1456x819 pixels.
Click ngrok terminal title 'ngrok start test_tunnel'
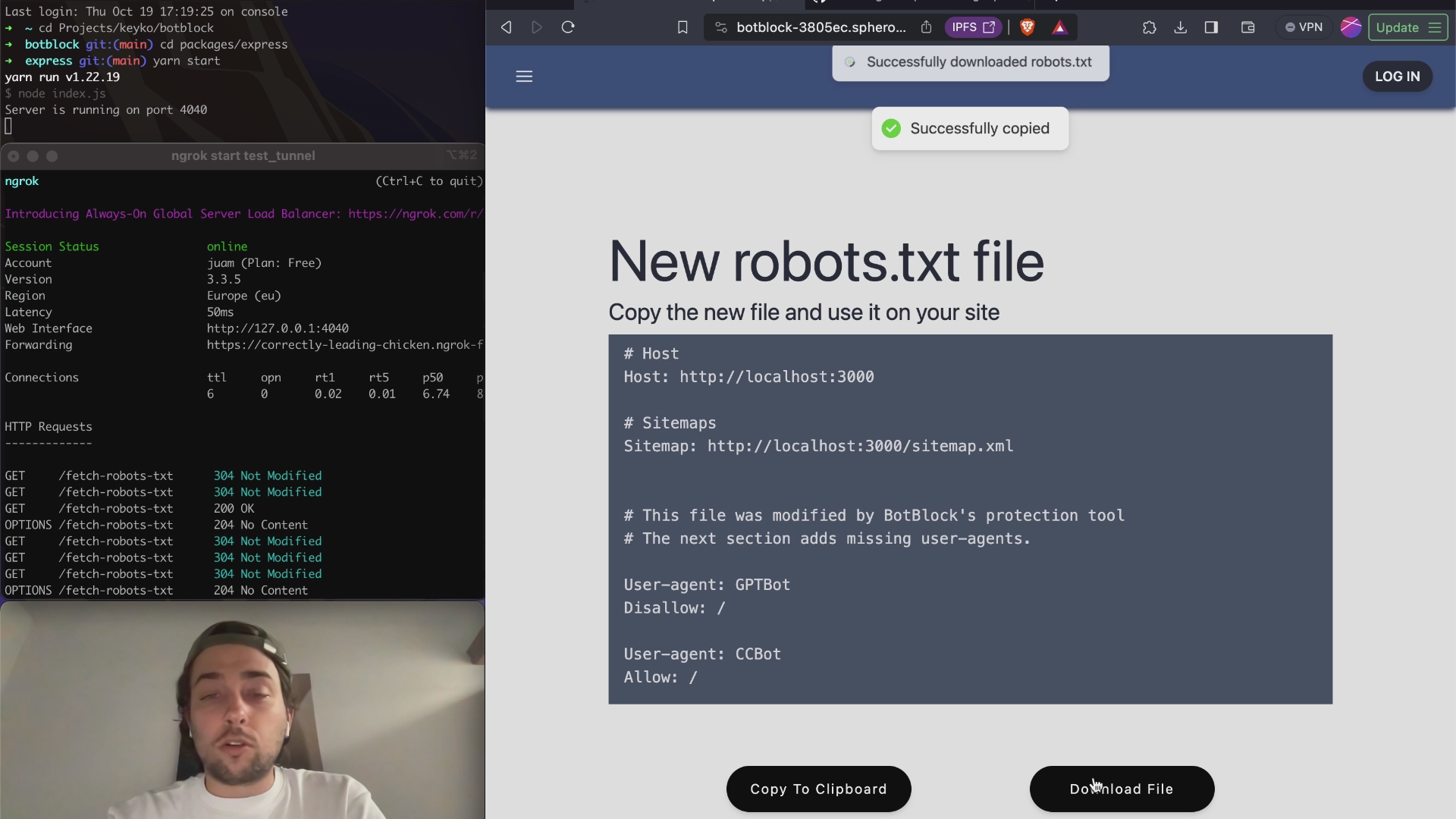coord(243,155)
